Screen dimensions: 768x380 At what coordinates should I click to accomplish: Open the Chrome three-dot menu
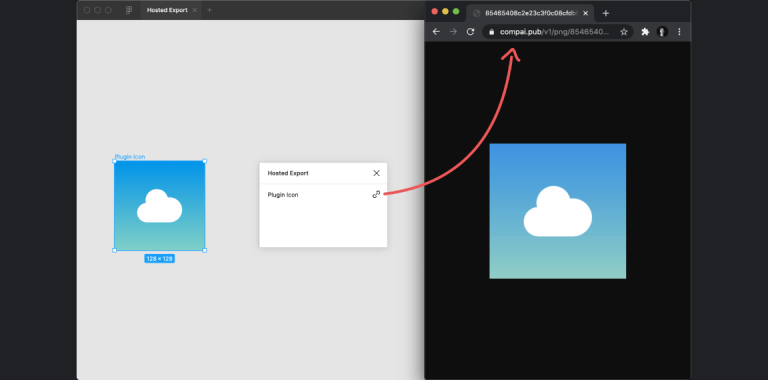pos(679,32)
